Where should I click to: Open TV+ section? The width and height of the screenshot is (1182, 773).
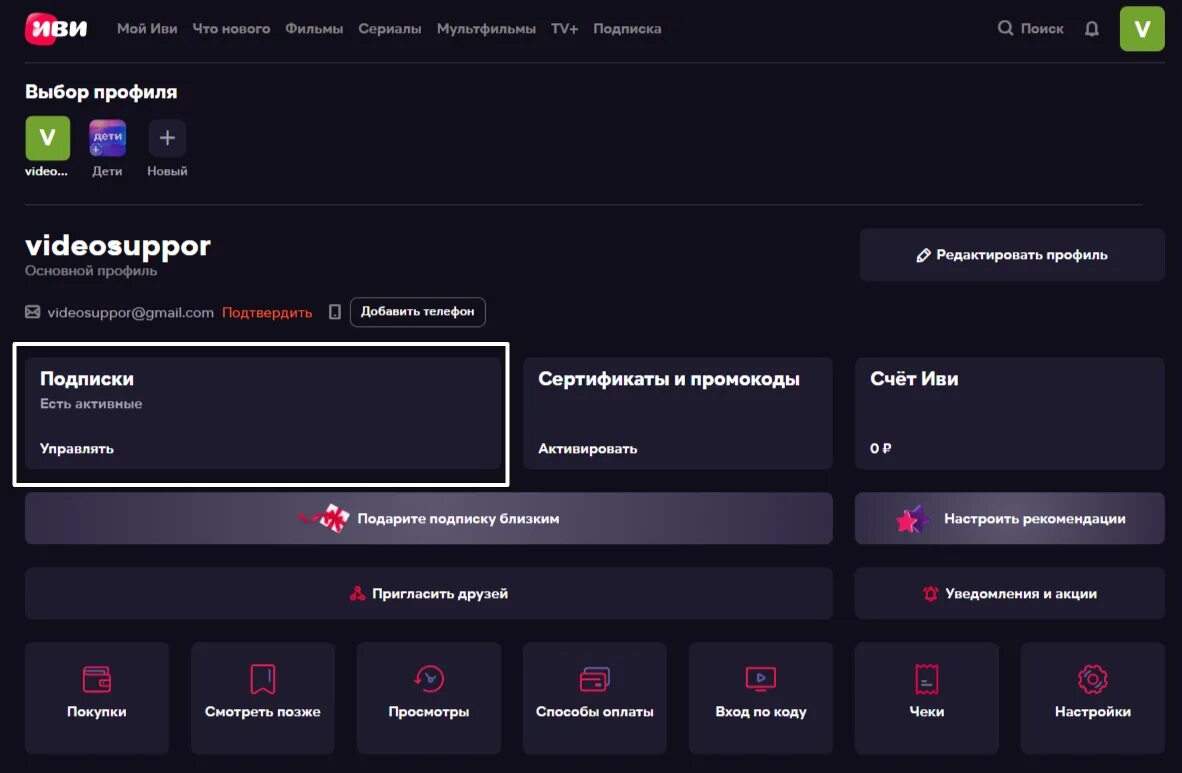click(565, 29)
